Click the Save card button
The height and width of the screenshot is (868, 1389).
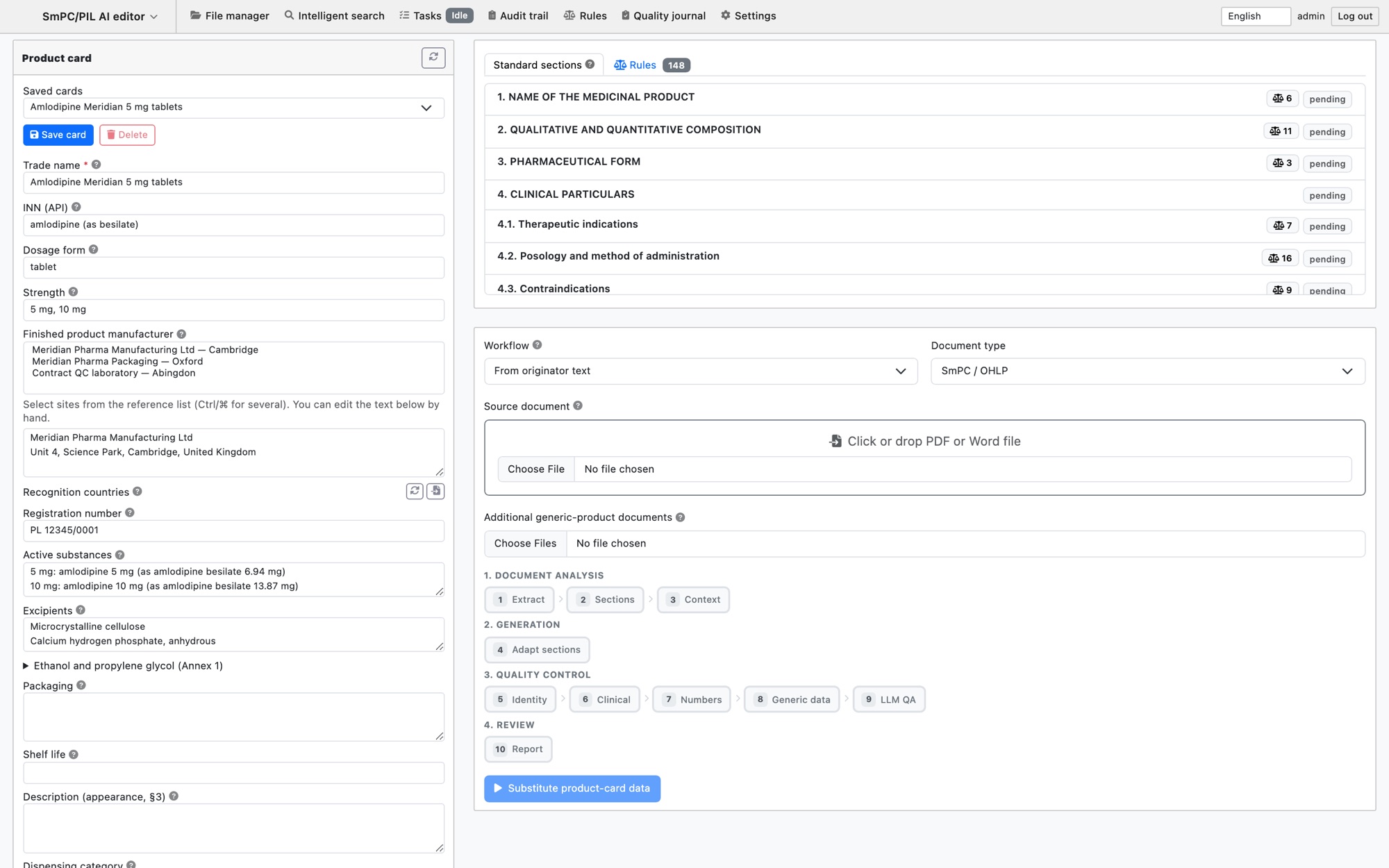(58, 135)
